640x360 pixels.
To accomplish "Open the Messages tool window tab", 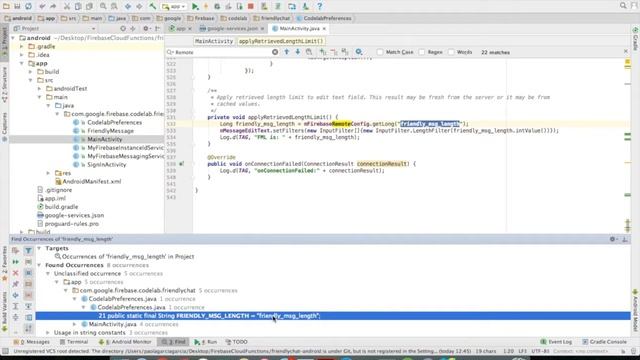I will coord(32,342).
